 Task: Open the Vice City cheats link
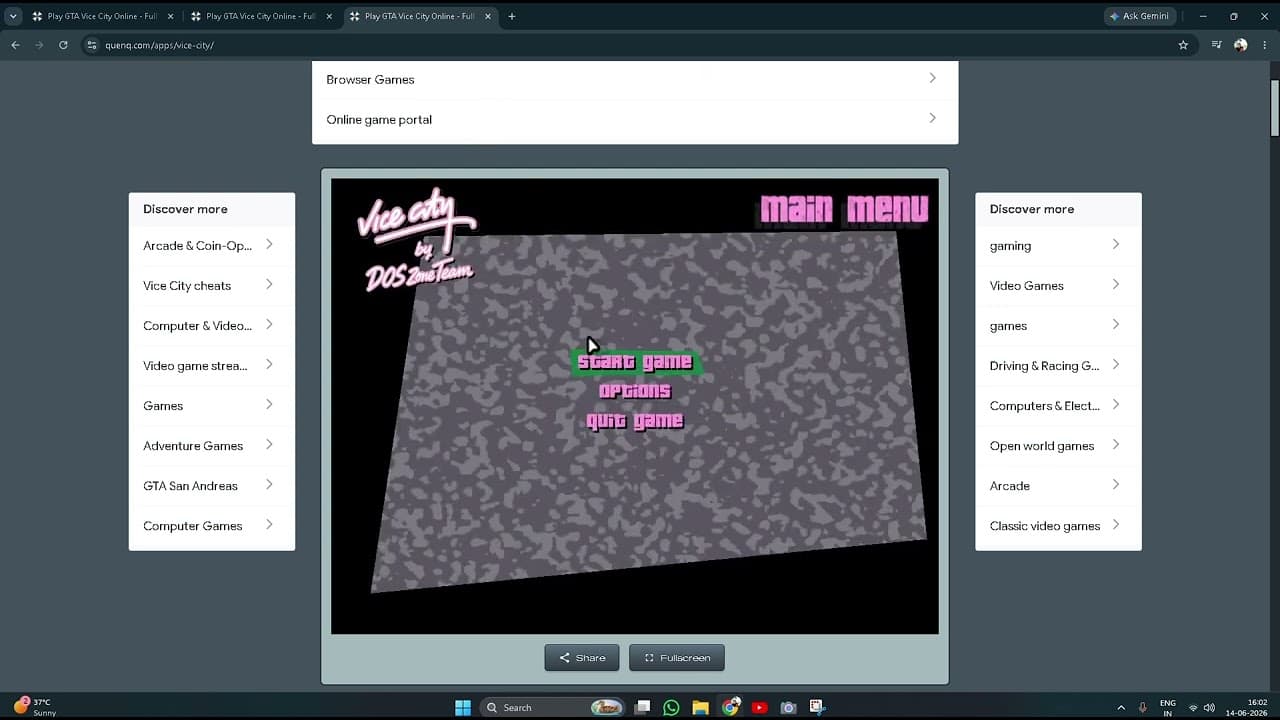click(x=212, y=286)
